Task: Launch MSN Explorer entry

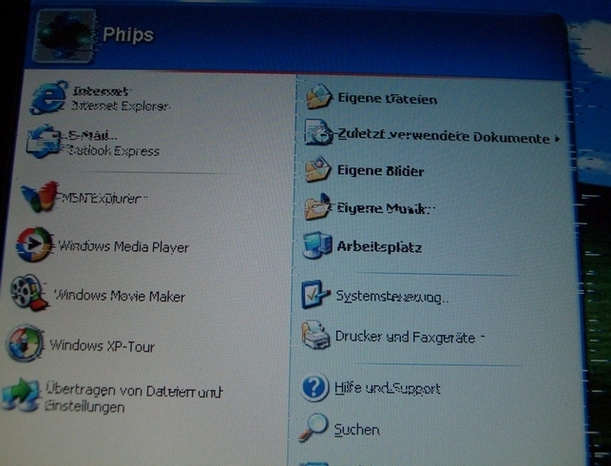Action: 104,199
